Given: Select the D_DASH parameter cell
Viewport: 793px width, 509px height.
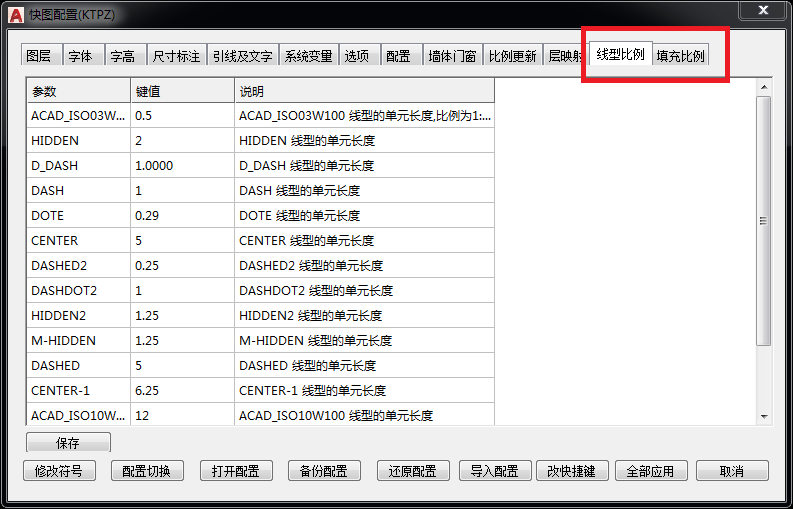Looking at the screenshot, I should tap(78, 165).
